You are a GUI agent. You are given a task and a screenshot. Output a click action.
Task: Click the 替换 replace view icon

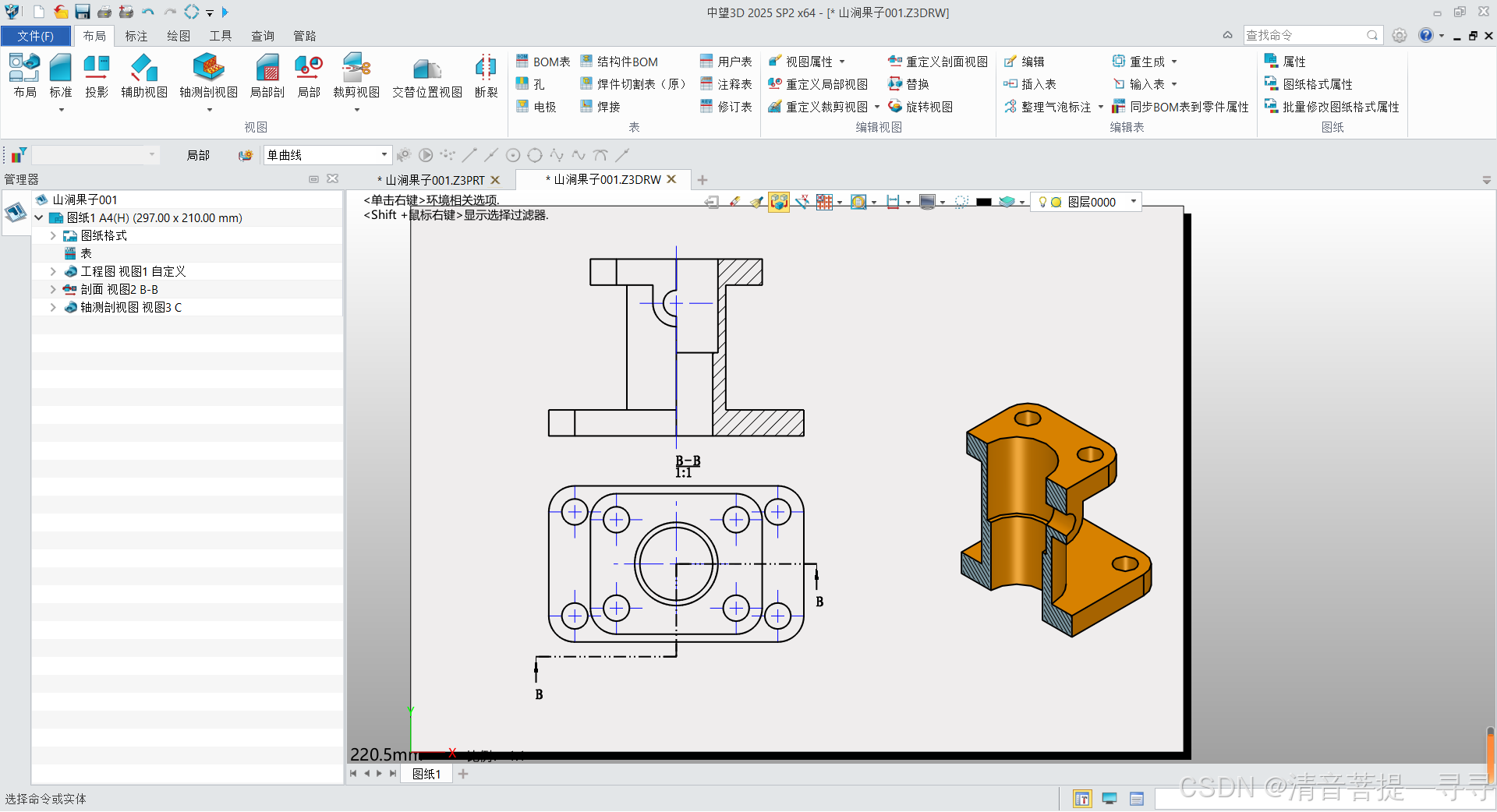pos(895,83)
